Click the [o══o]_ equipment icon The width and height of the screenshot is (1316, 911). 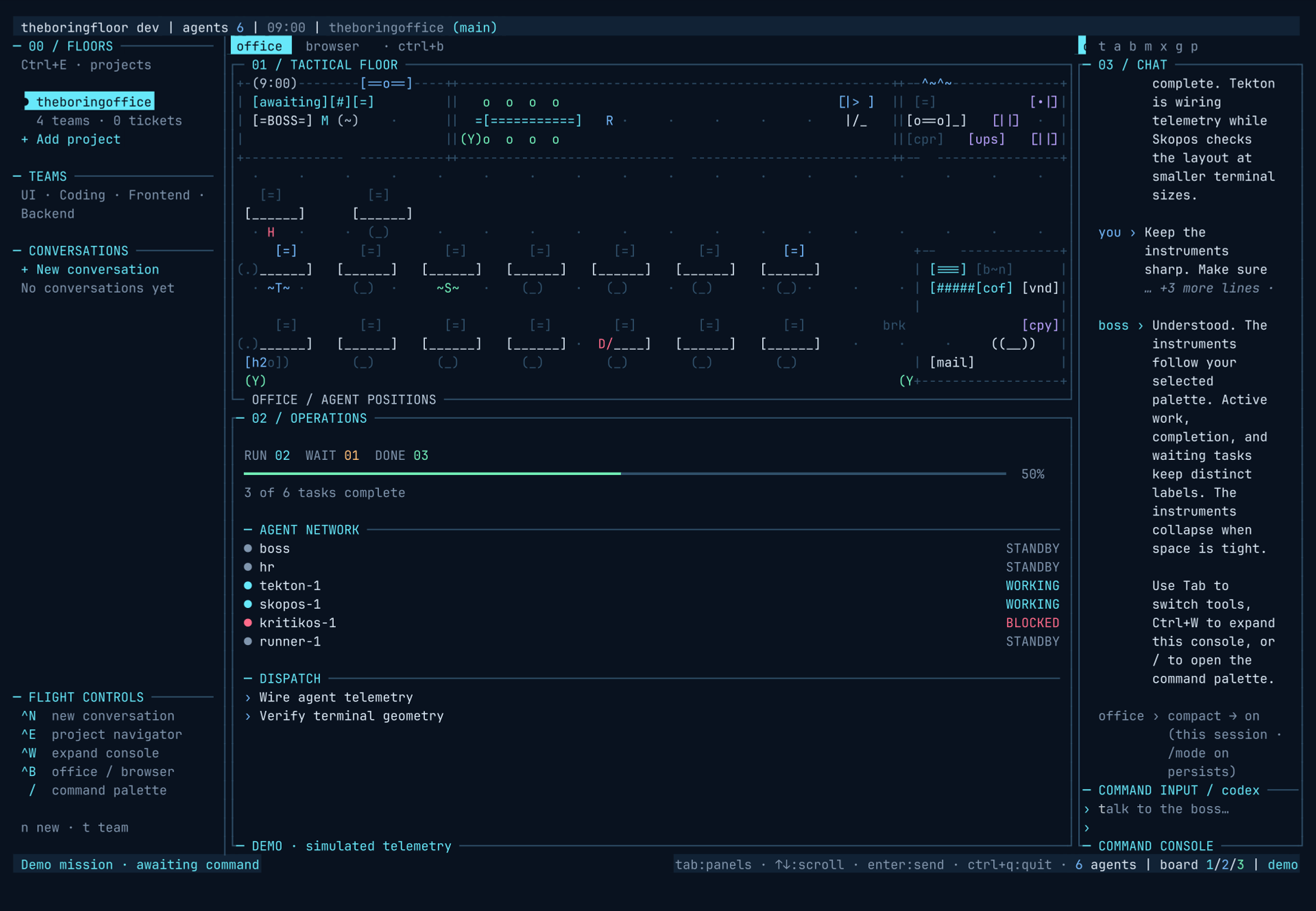click(936, 121)
